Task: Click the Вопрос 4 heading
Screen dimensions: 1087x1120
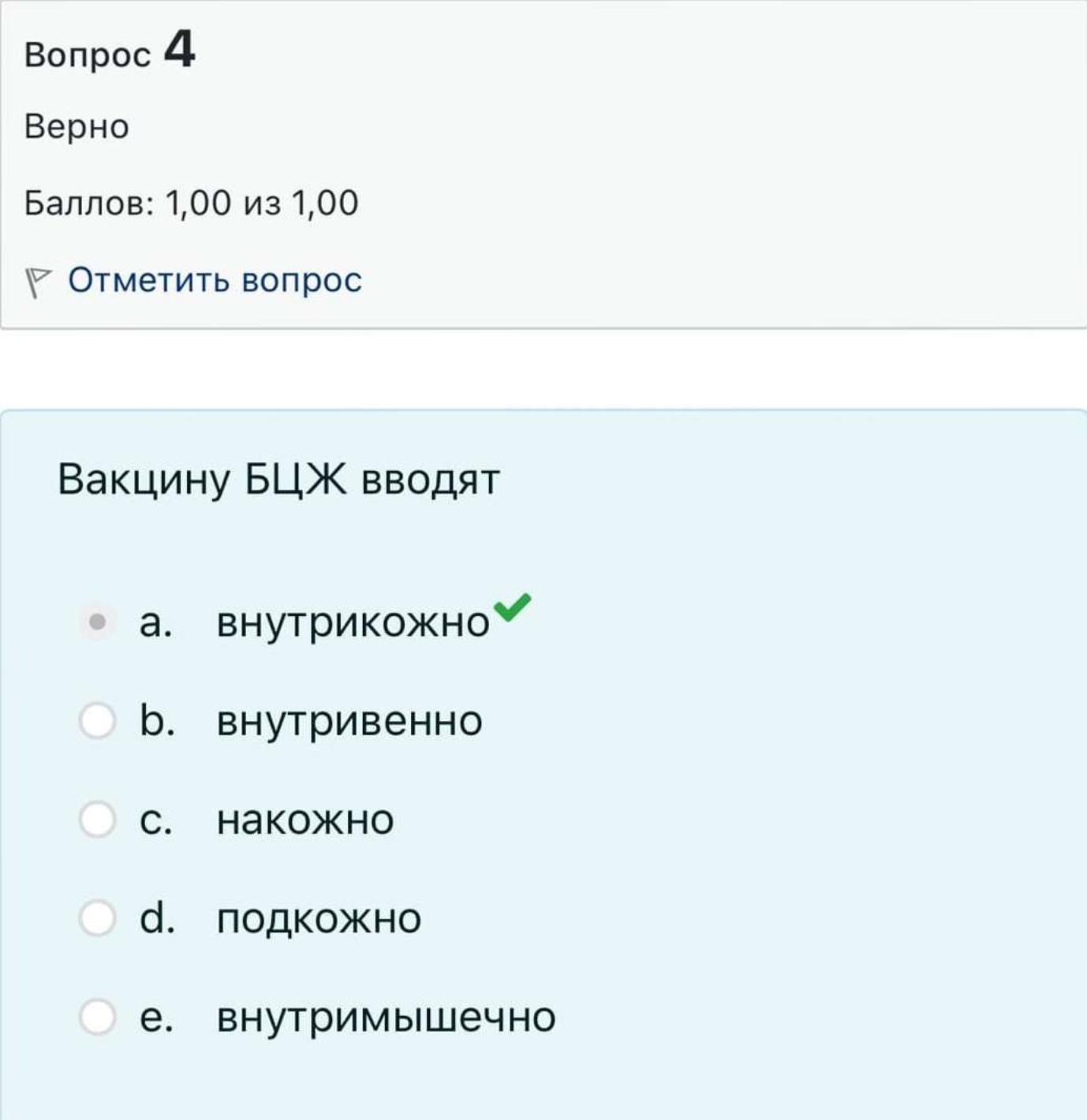Action: tap(110, 50)
